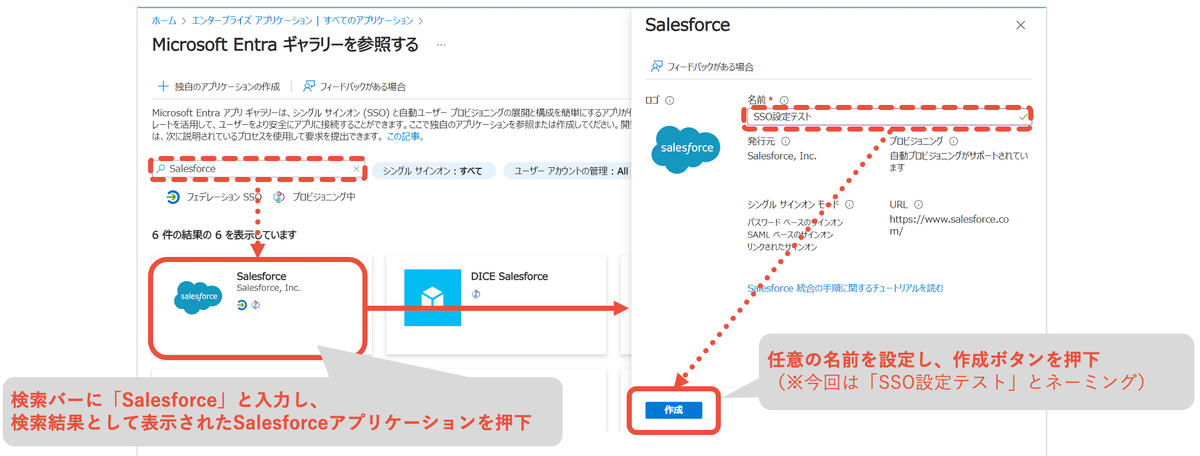Select the DICE Salesforce application card

496,304
